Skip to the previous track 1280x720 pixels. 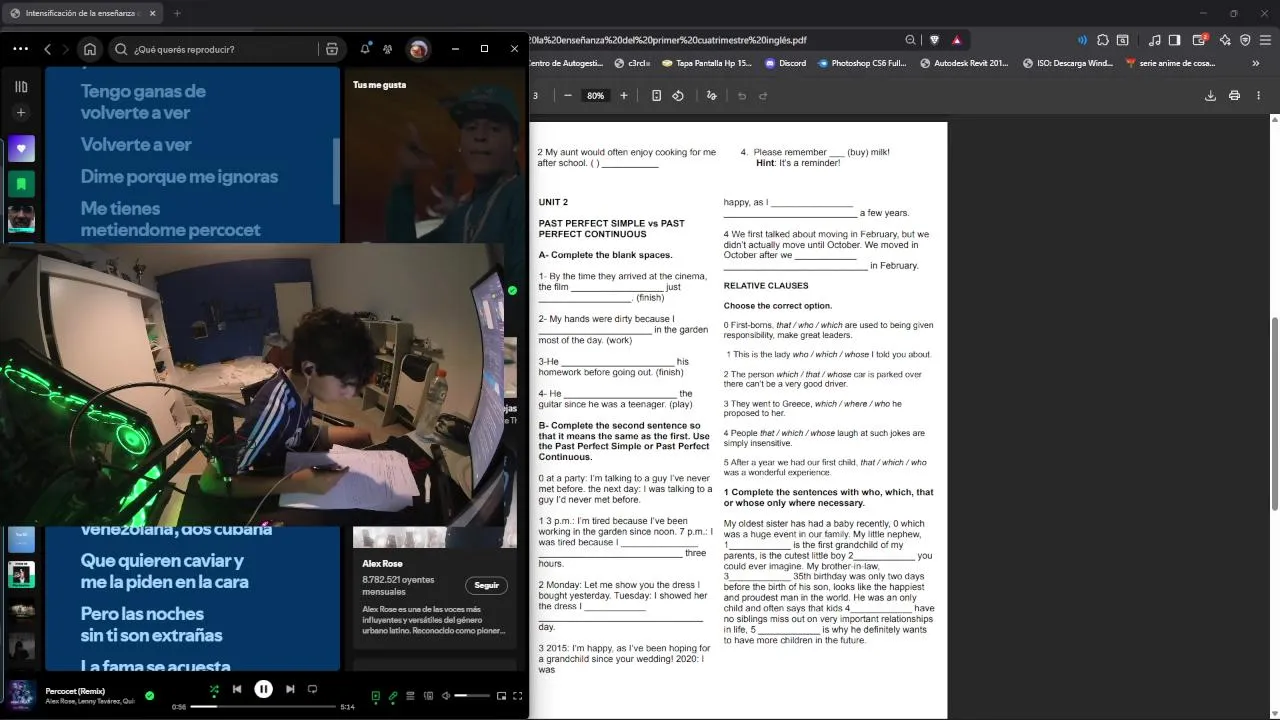pyautogui.click(x=237, y=689)
